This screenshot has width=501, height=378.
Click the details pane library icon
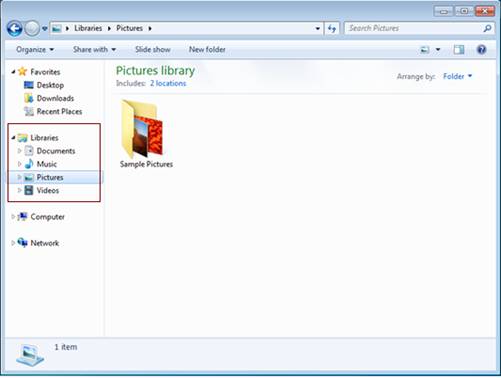(x=30, y=356)
